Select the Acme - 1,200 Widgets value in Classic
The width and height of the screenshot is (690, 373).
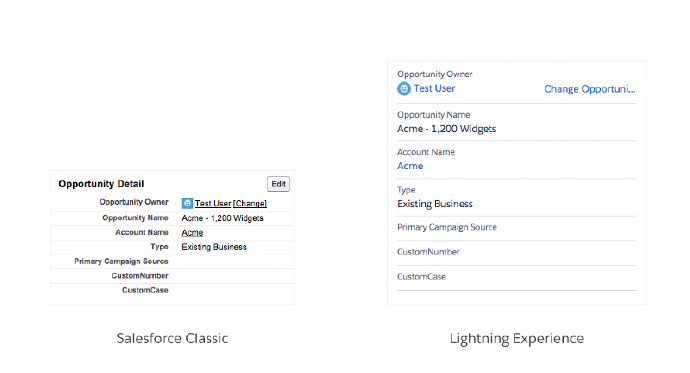click(222, 218)
